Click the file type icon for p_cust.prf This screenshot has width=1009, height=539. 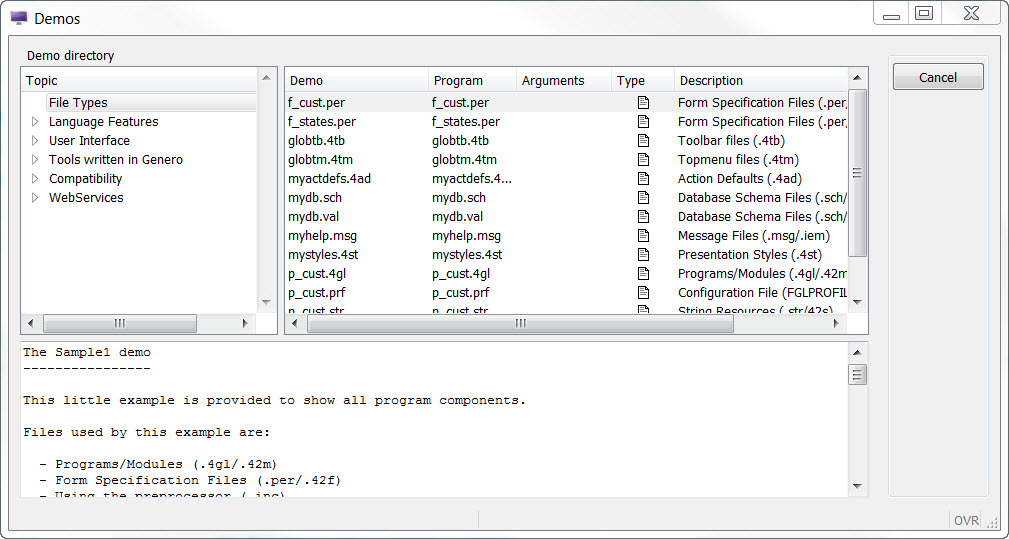[643, 293]
